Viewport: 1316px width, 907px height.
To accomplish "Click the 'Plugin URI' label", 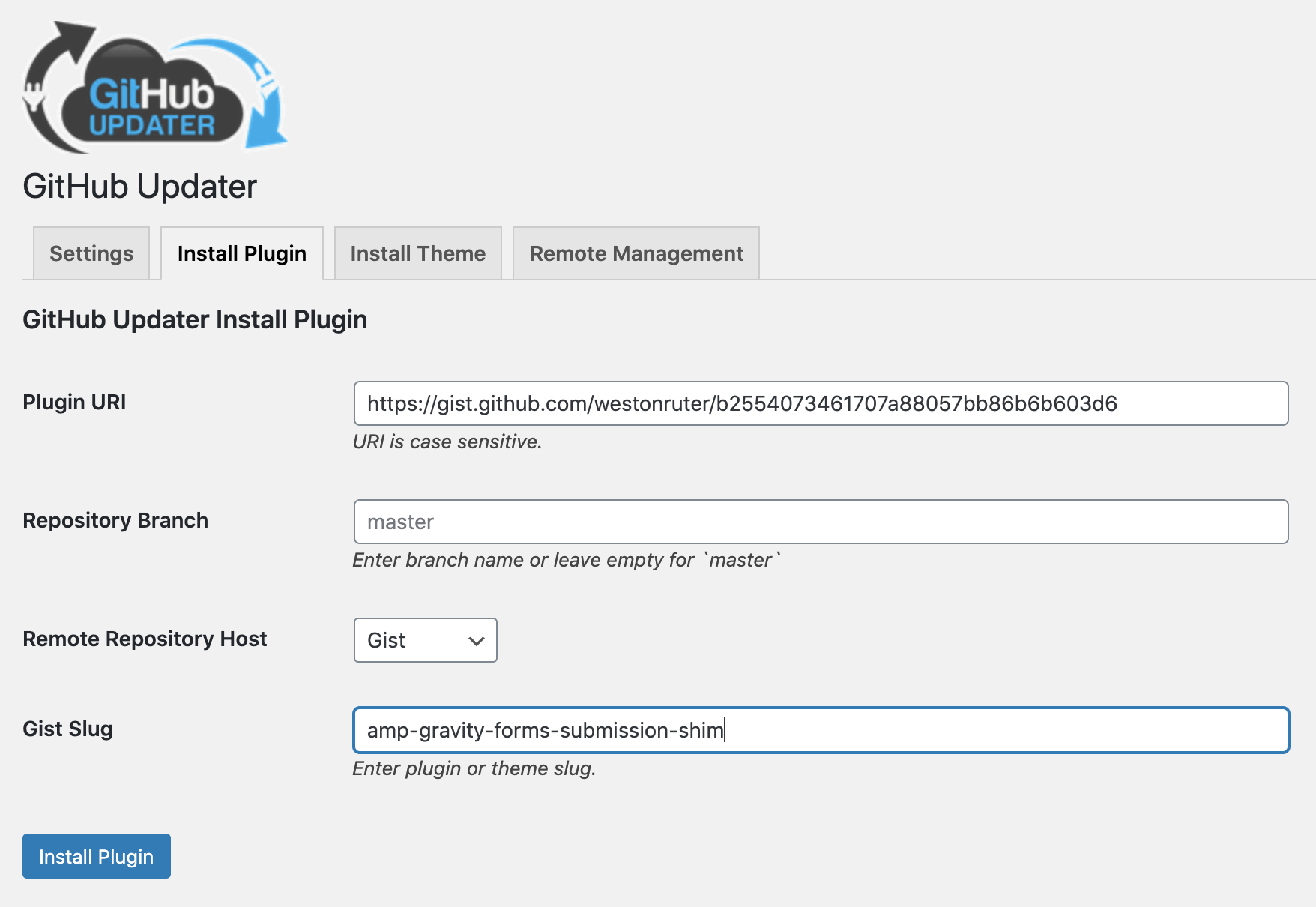I will click(74, 402).
